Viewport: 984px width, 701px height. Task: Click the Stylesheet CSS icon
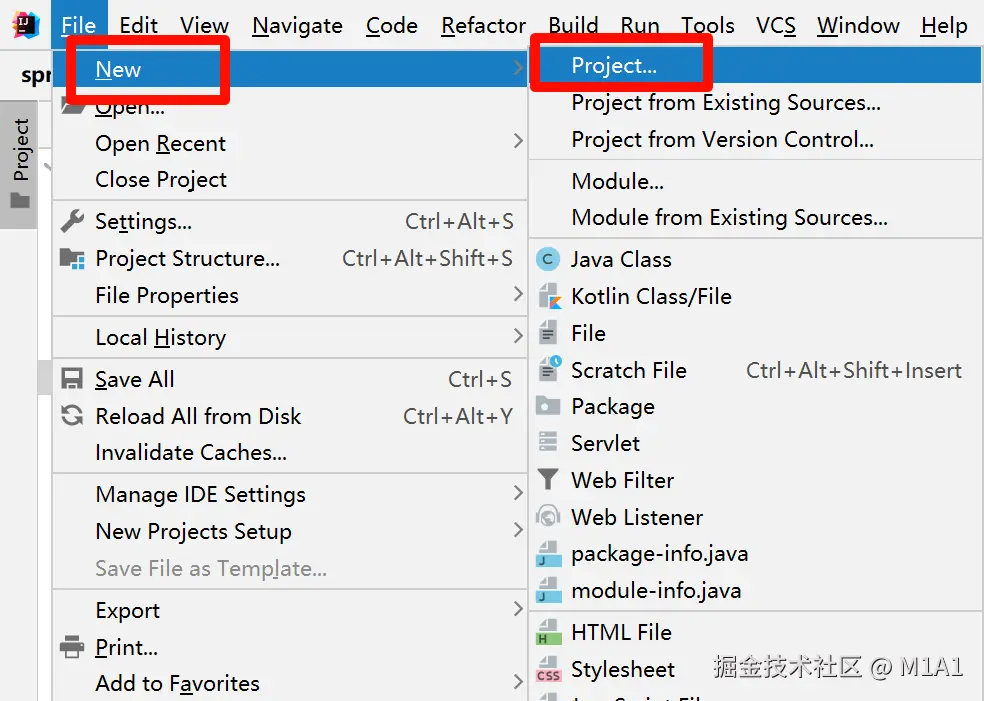548,670
